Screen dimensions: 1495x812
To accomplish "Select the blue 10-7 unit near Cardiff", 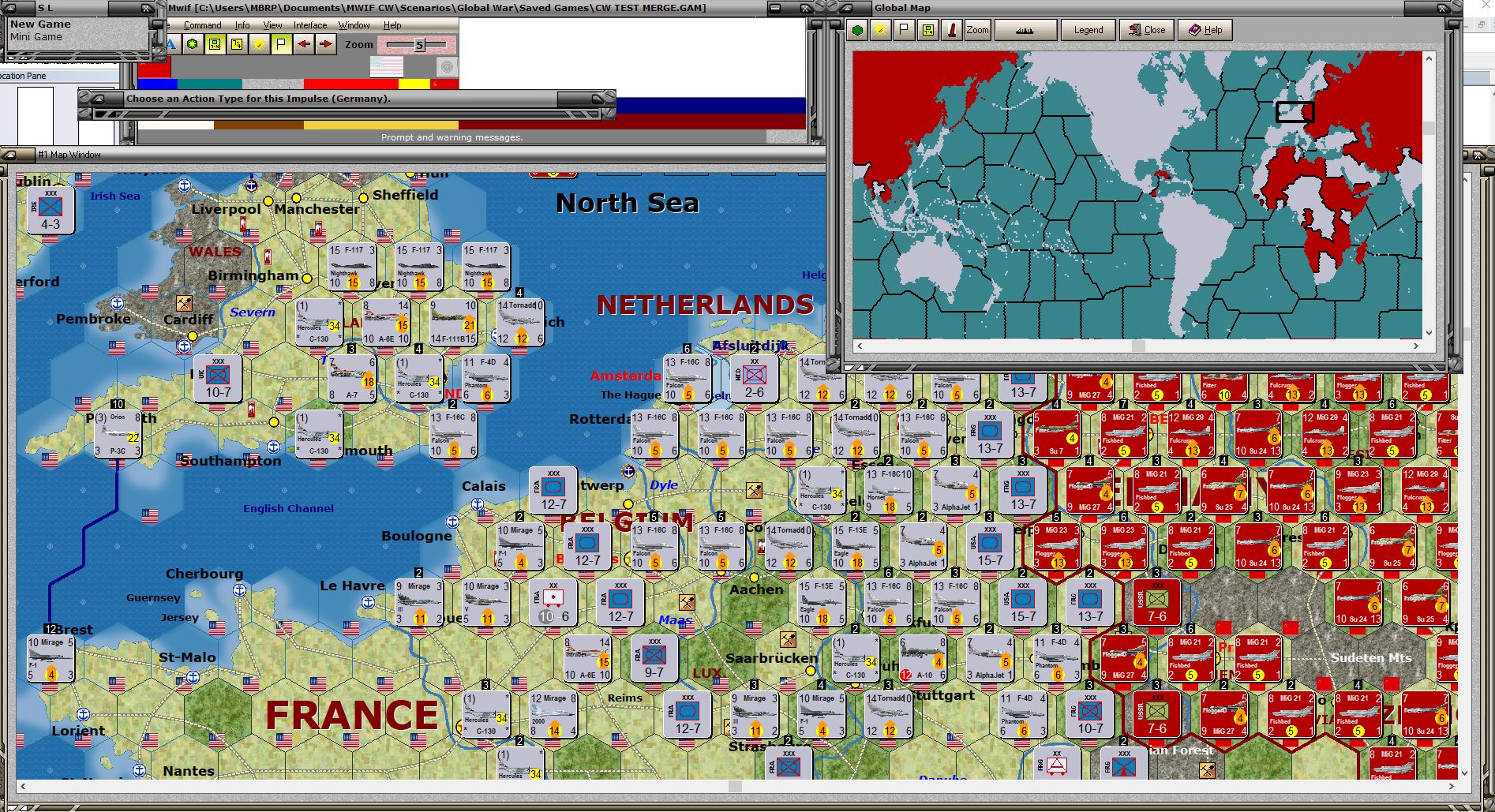I will click(x=218, y=379).
